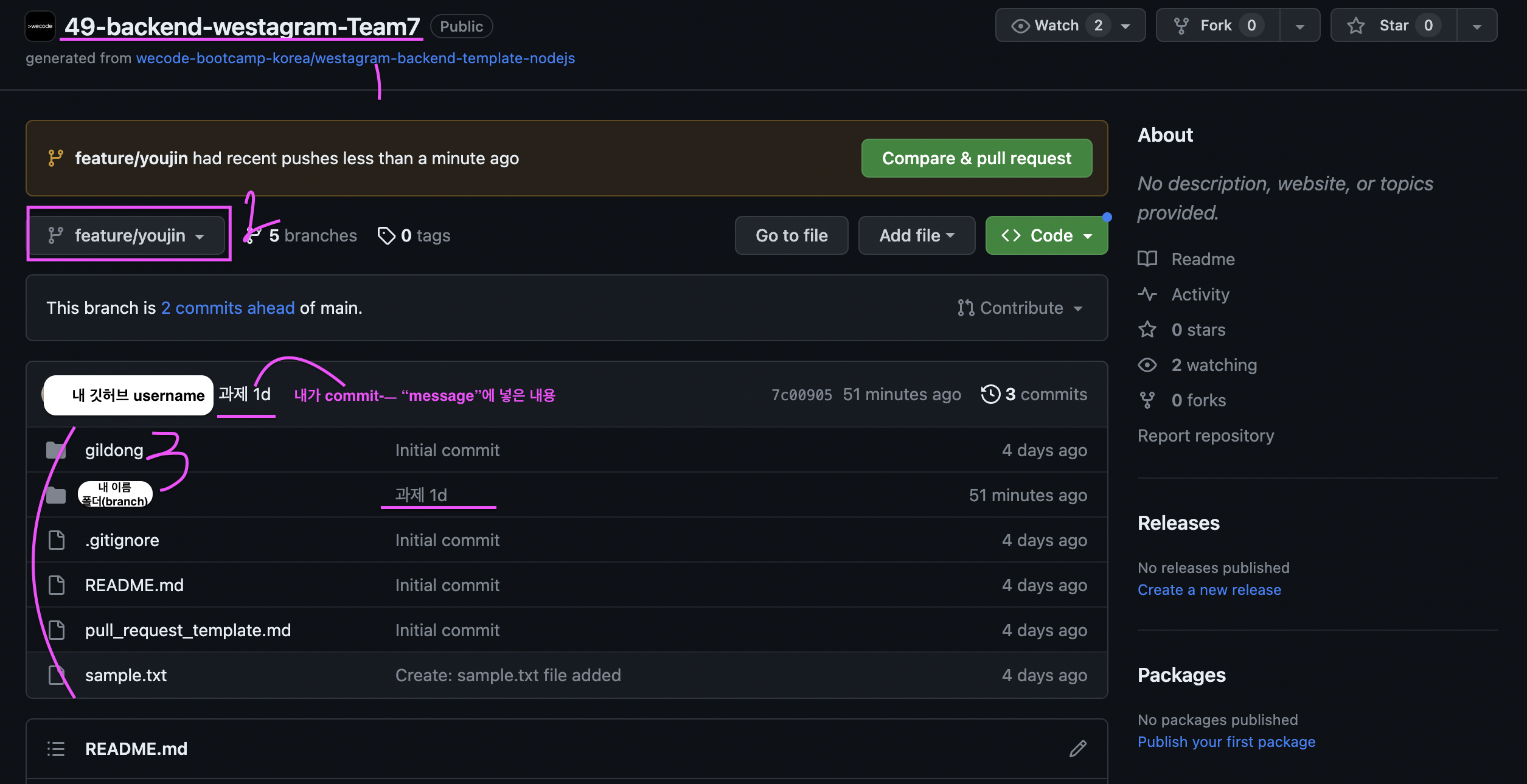Expand the Add file dropdown
1527x784 pixels.
coord(916,235)
